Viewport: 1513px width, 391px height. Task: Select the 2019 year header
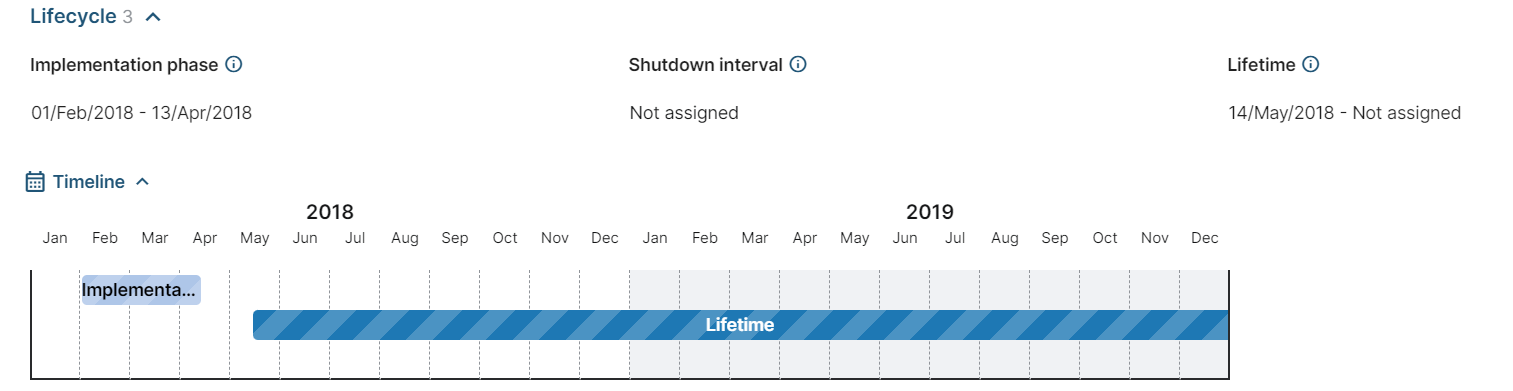[930, 212]
